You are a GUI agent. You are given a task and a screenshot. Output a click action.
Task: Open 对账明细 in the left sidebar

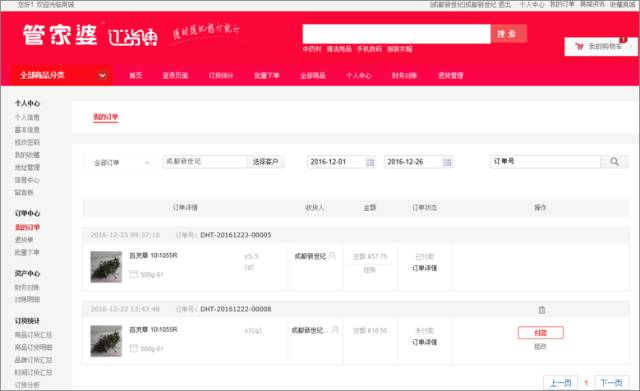tap(27, 300)
